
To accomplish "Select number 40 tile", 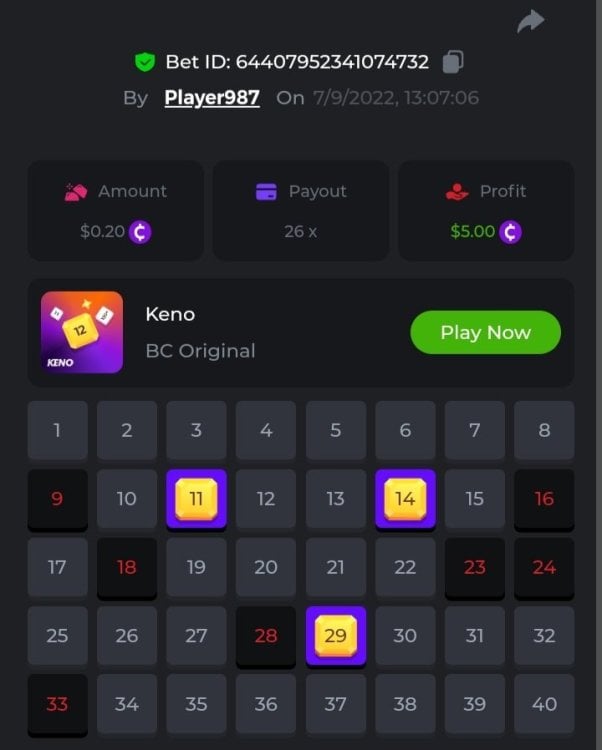I will pos(544,704).
